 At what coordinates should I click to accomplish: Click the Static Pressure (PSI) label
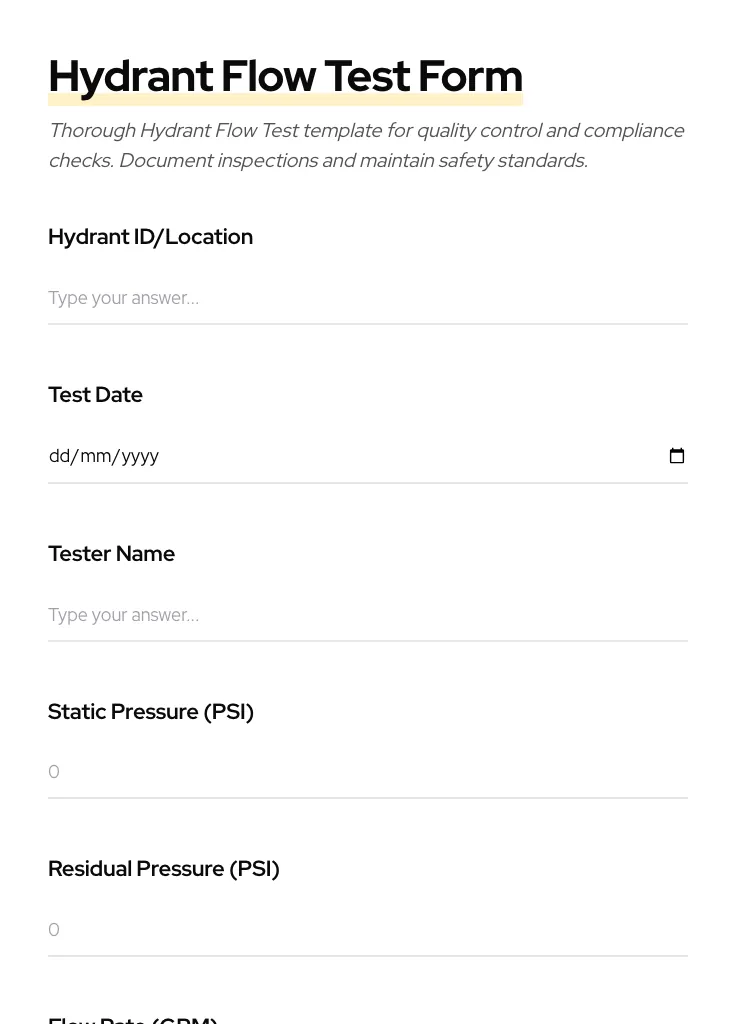(x=151, y=711)
